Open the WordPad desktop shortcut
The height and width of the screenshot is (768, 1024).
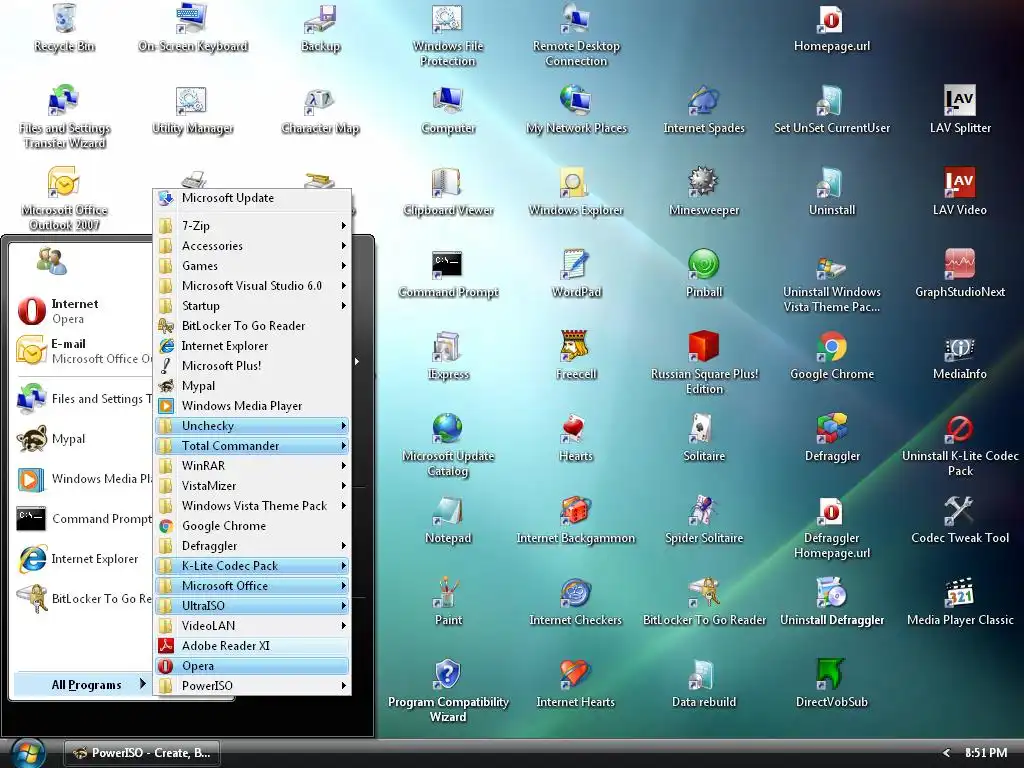[x=576, y=274]
